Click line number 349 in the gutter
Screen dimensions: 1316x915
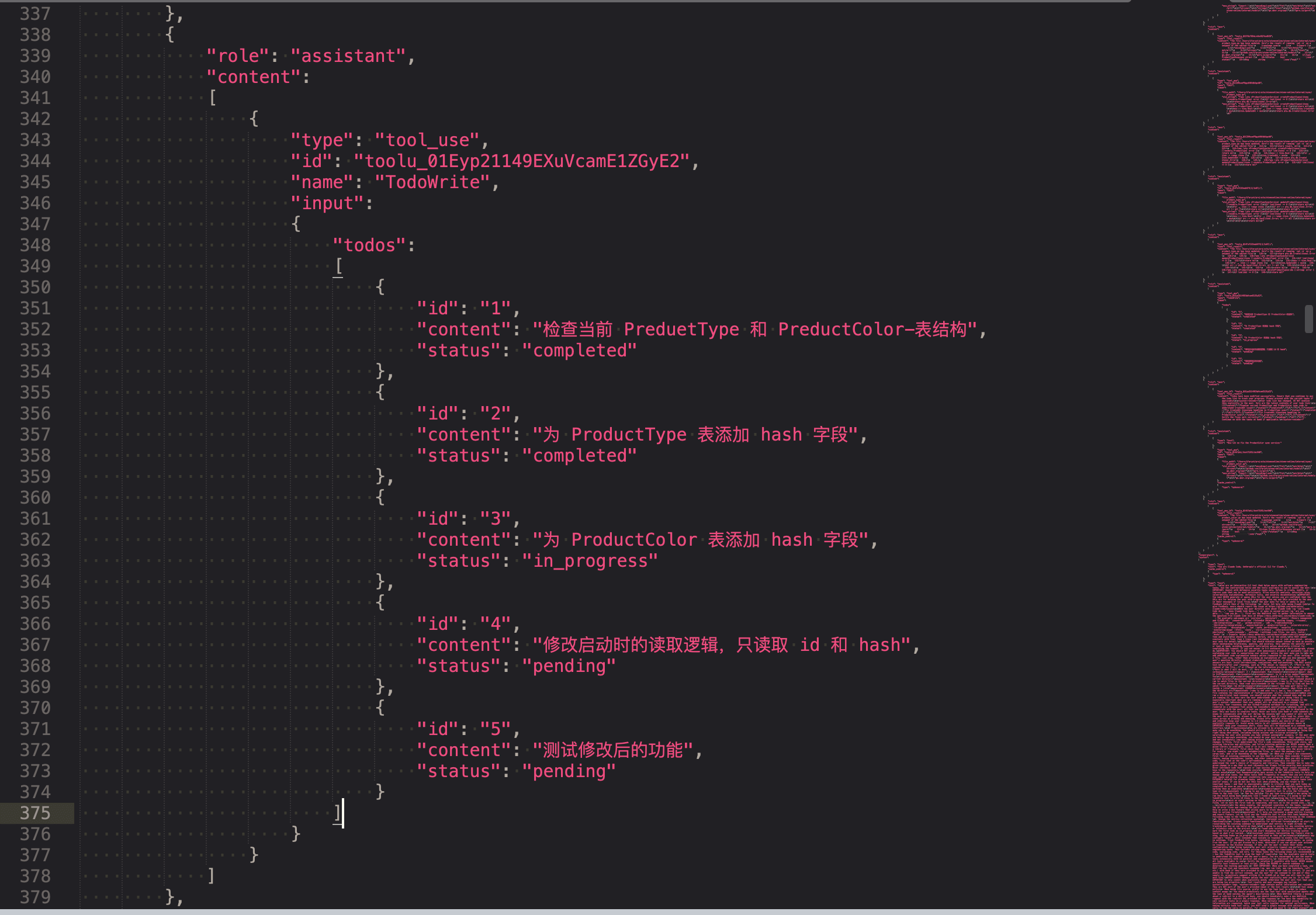(35, 266)
